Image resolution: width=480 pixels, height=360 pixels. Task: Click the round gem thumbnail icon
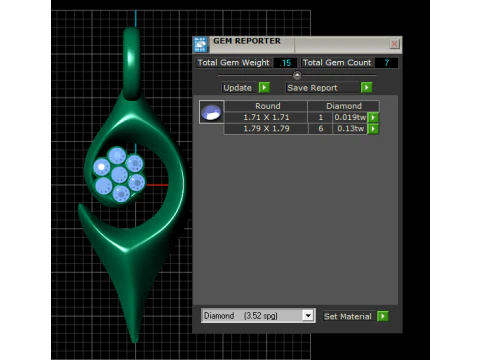211,112
